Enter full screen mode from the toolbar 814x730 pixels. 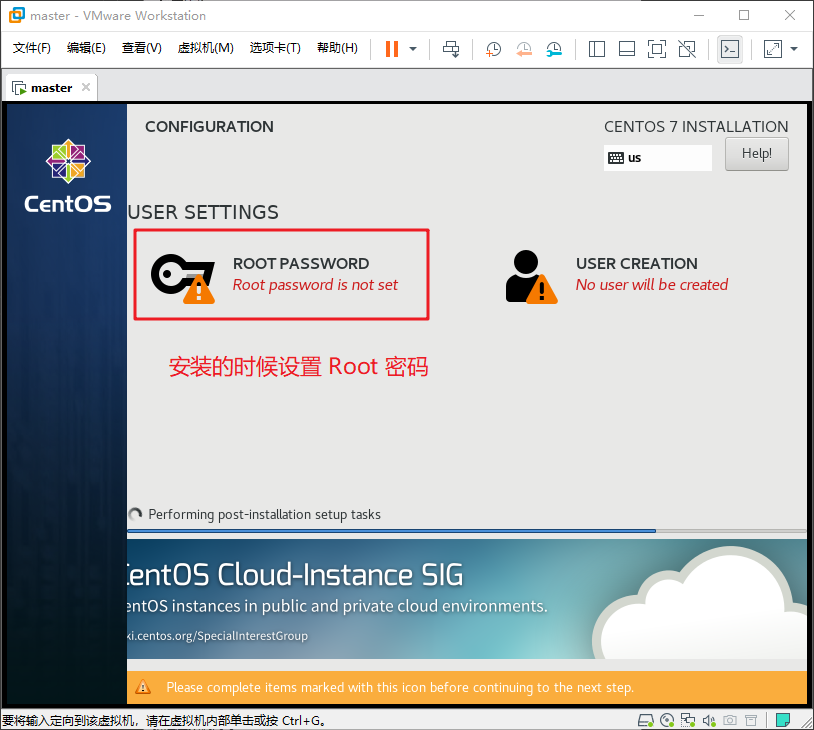pos(656,49)
